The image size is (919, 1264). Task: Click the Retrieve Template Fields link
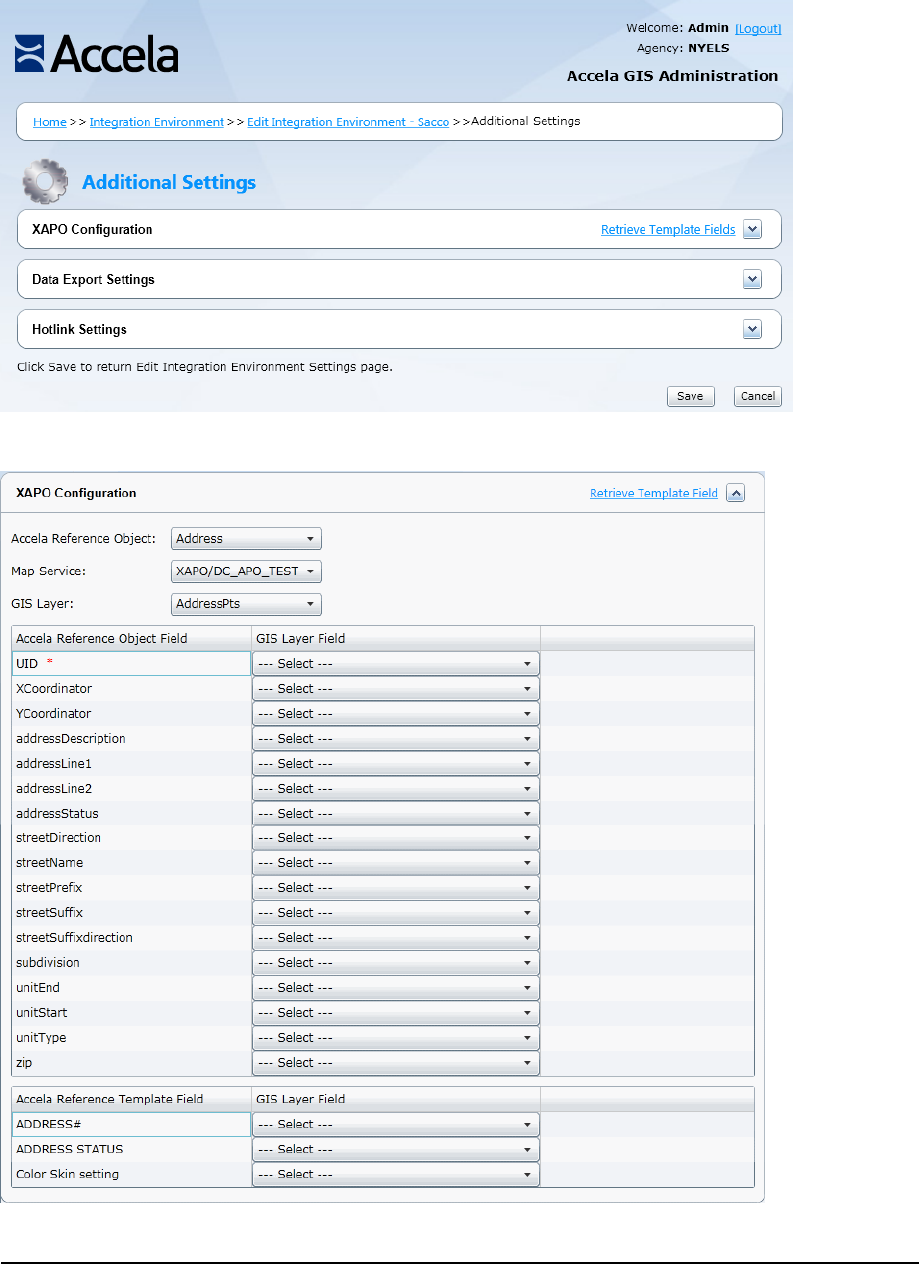click(668, 230)
